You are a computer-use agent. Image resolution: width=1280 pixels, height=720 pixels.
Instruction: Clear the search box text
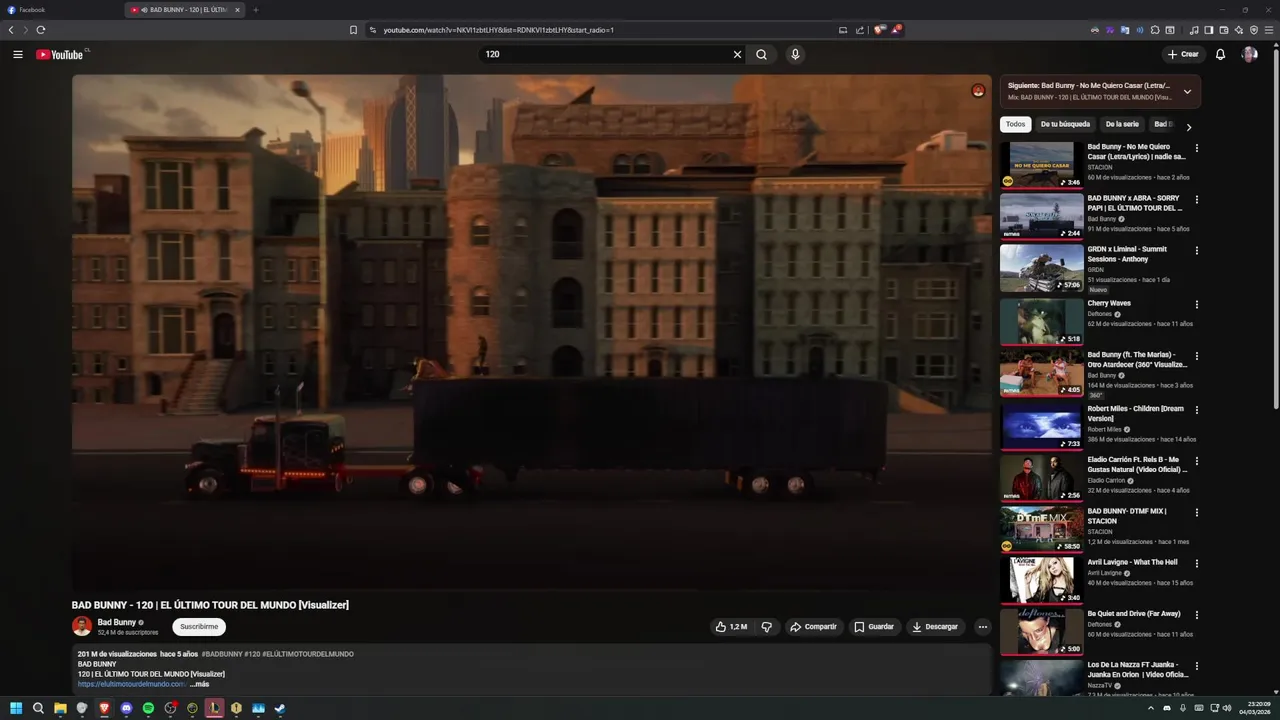tap(737, 54)
